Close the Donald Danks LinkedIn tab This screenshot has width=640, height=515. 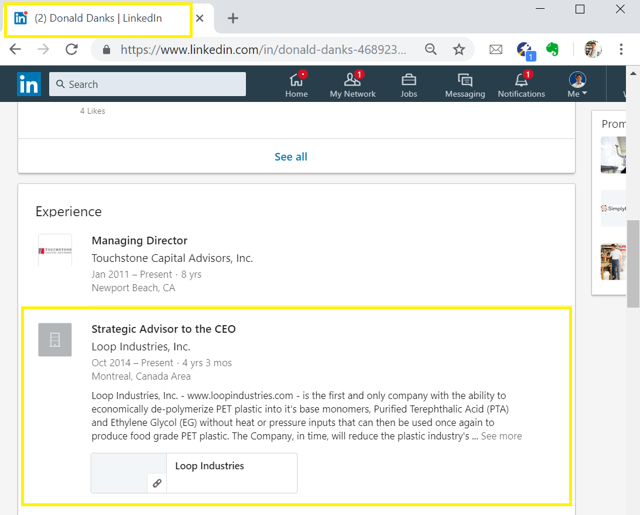click(200, 18)
